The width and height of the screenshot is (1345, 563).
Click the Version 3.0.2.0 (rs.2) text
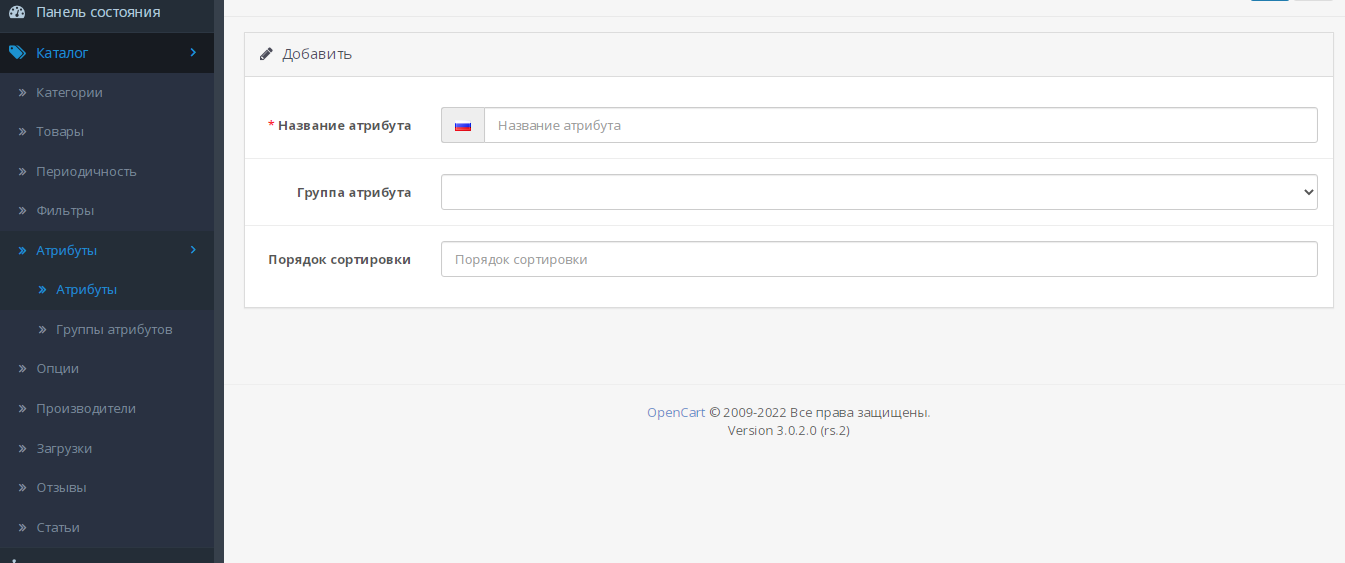tap(789, 431)
